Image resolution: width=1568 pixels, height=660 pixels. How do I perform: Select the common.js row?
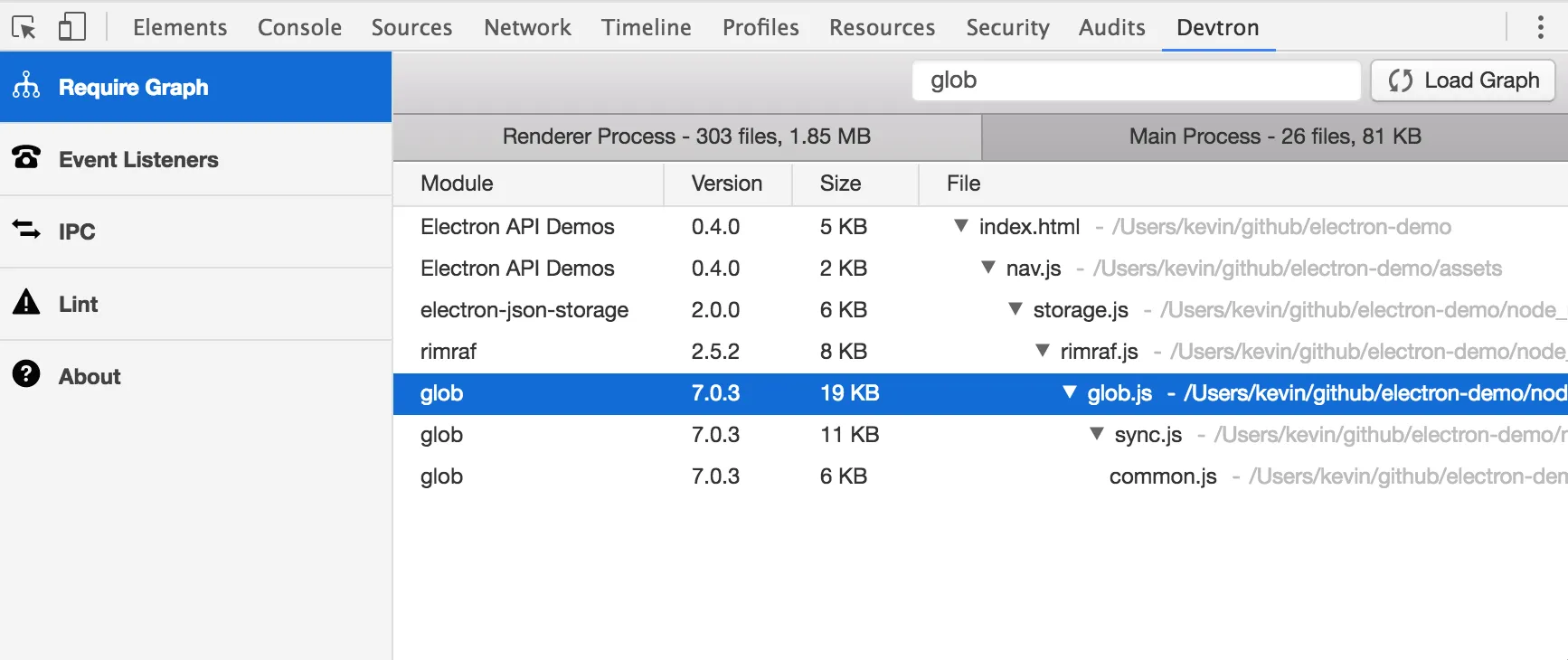[1162, 476]
